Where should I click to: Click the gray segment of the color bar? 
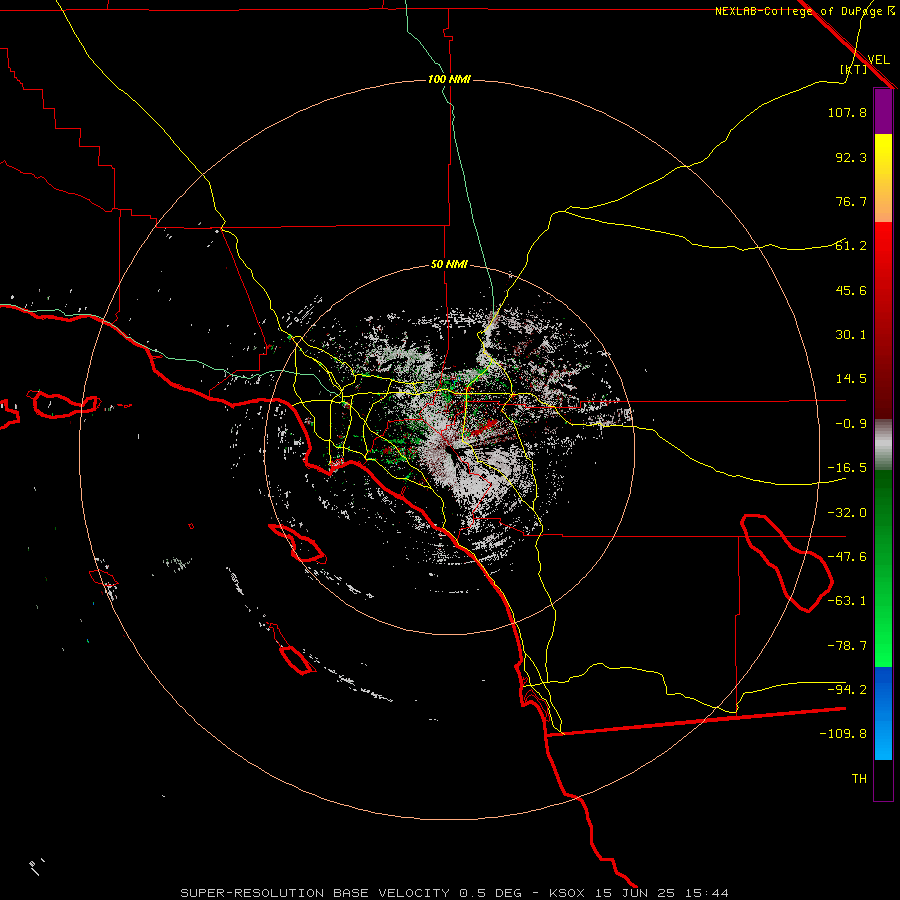coord(883,445)
